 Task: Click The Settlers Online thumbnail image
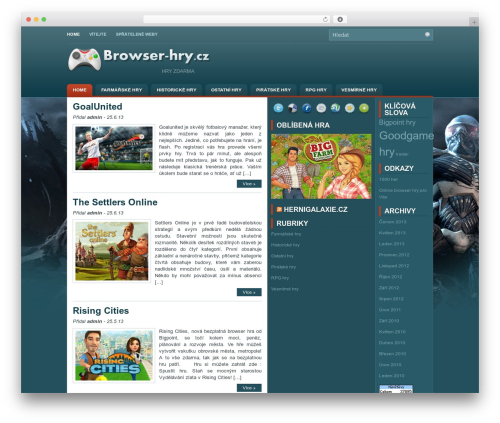[112, 251]
